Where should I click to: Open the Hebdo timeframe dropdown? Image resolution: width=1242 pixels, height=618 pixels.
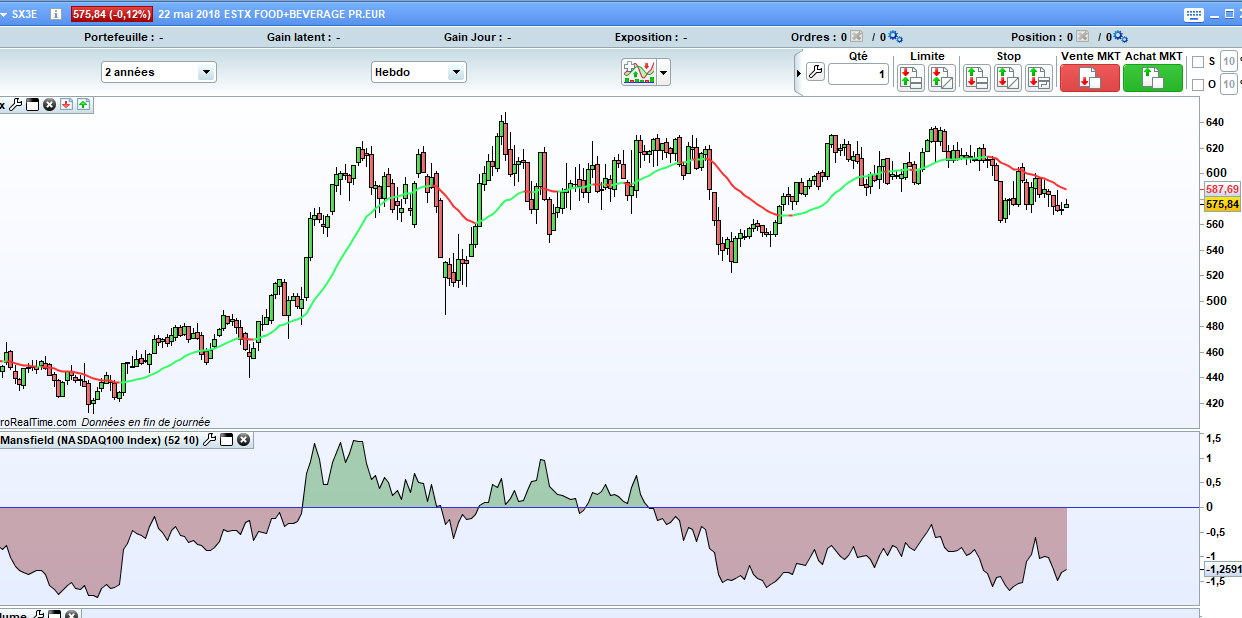click(419, 72)
